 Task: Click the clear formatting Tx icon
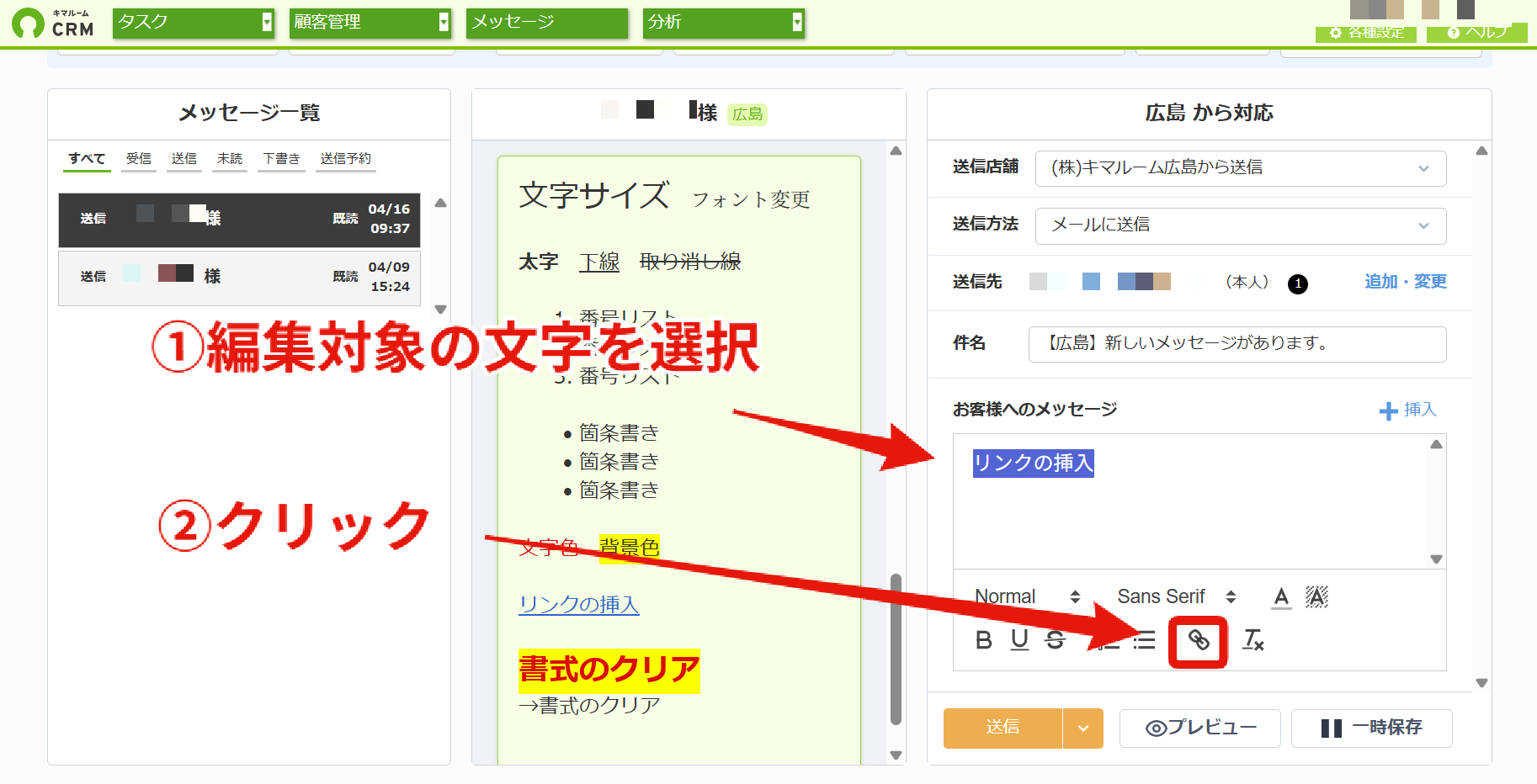click(x=1253, y=640)
